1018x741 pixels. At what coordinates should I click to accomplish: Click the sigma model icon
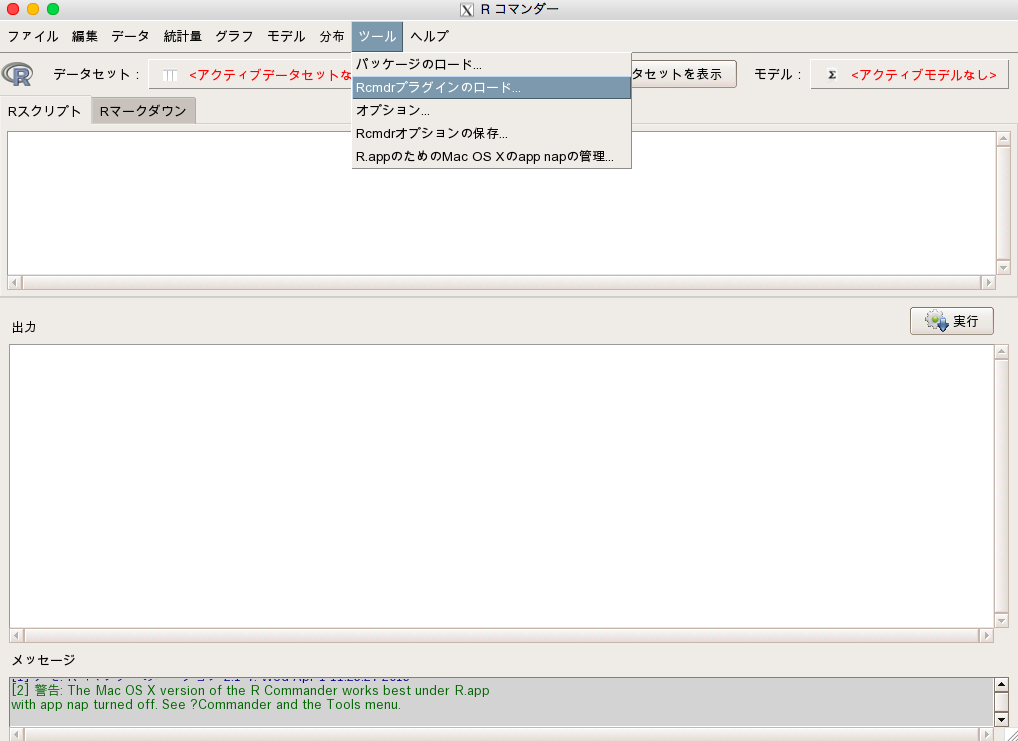pos(832,75)
